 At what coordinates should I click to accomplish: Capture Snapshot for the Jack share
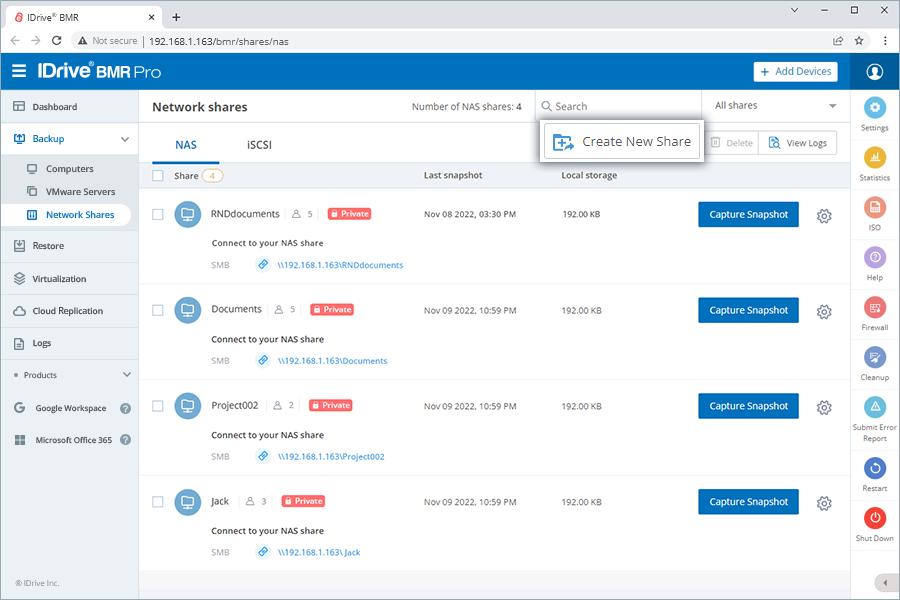pyautogui.click(x=748, y=502)
